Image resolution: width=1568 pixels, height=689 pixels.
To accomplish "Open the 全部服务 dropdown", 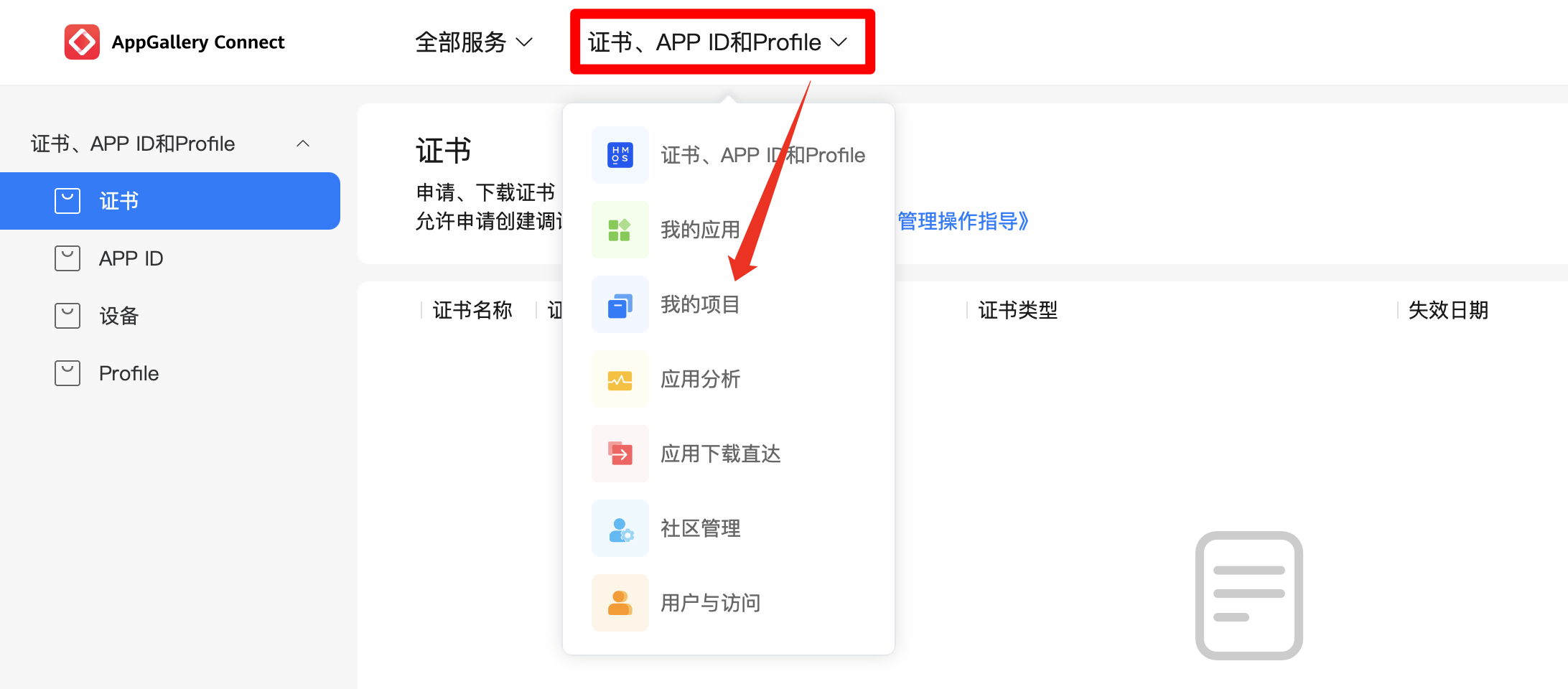I will point(473,42).
